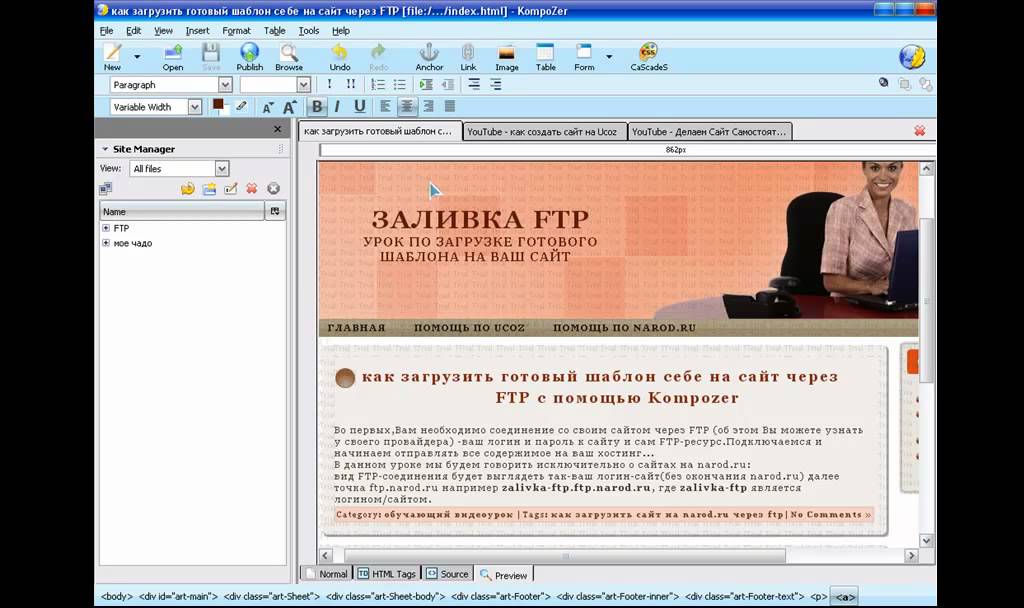Increase the font size
This screenshot has width=1024, height=608.
(x=289, y=107)
